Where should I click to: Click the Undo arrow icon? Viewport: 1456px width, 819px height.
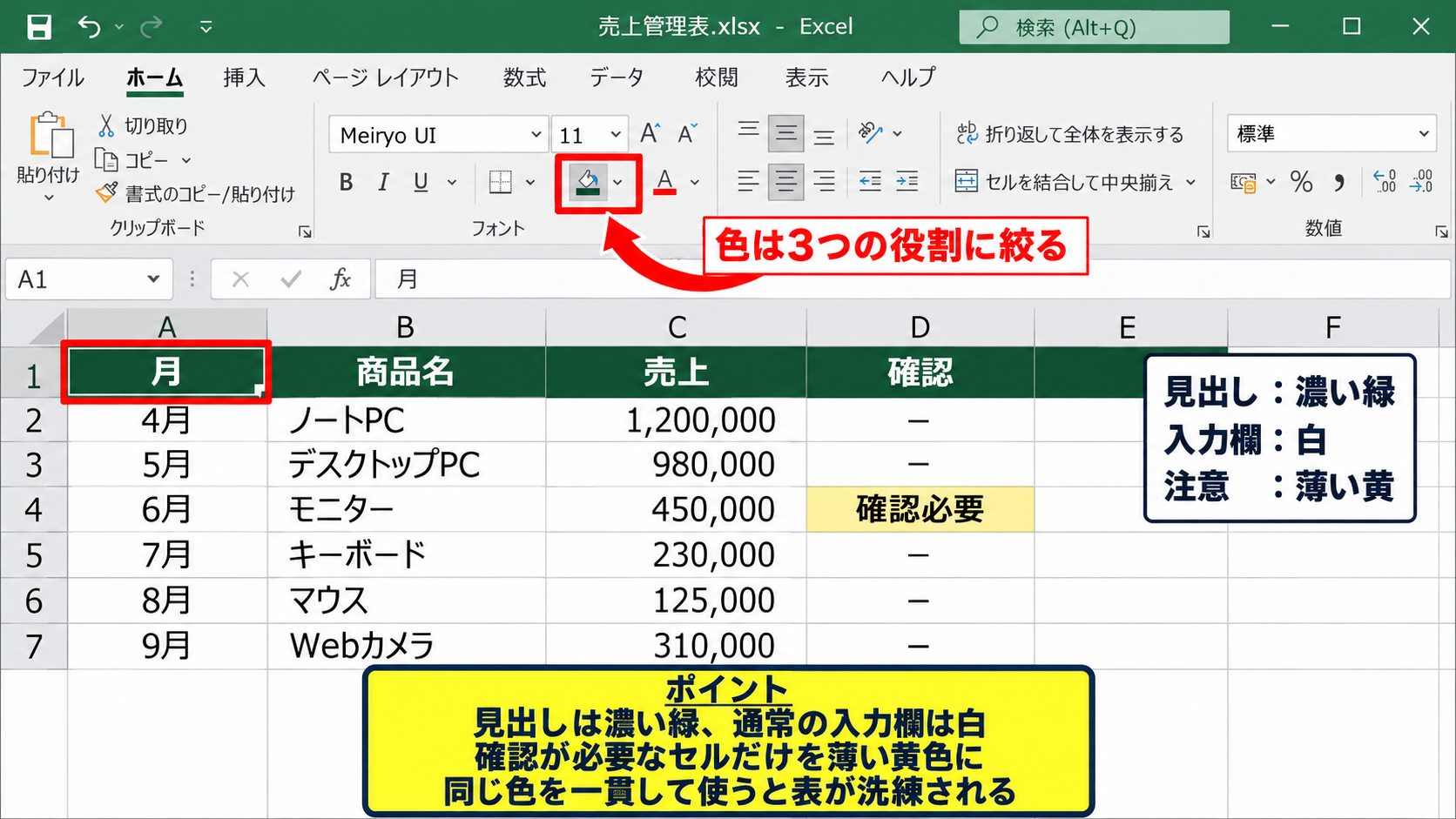point(89,27)
